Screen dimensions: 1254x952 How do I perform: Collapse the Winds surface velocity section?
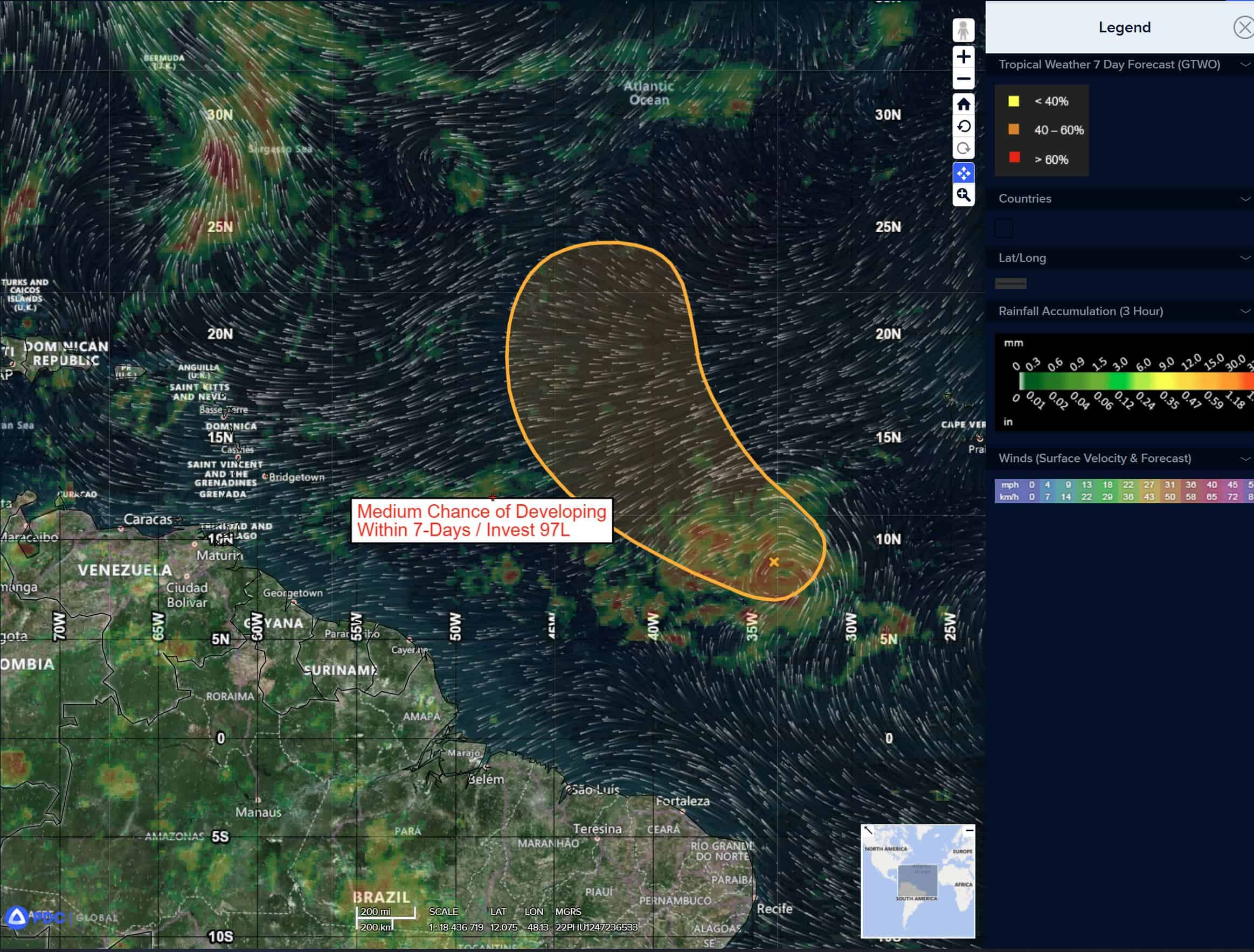(x=1245, y=459)
